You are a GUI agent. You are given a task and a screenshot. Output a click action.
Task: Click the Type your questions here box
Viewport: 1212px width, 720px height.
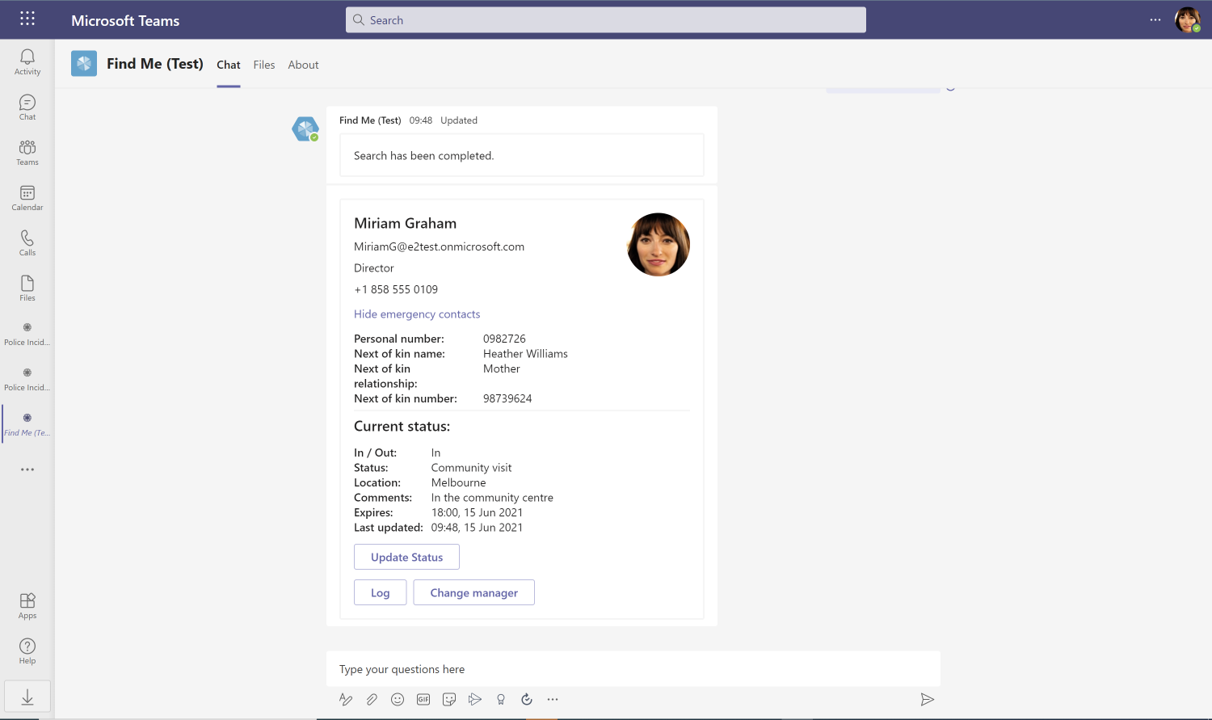[x=632, y=669]
